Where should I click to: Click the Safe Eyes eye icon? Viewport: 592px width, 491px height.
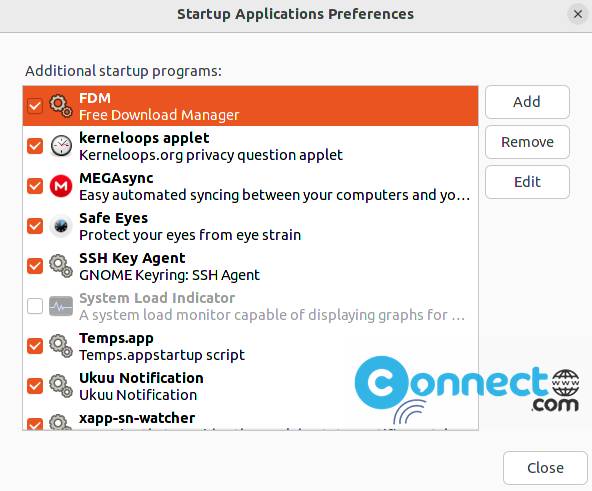pos(61,226)
